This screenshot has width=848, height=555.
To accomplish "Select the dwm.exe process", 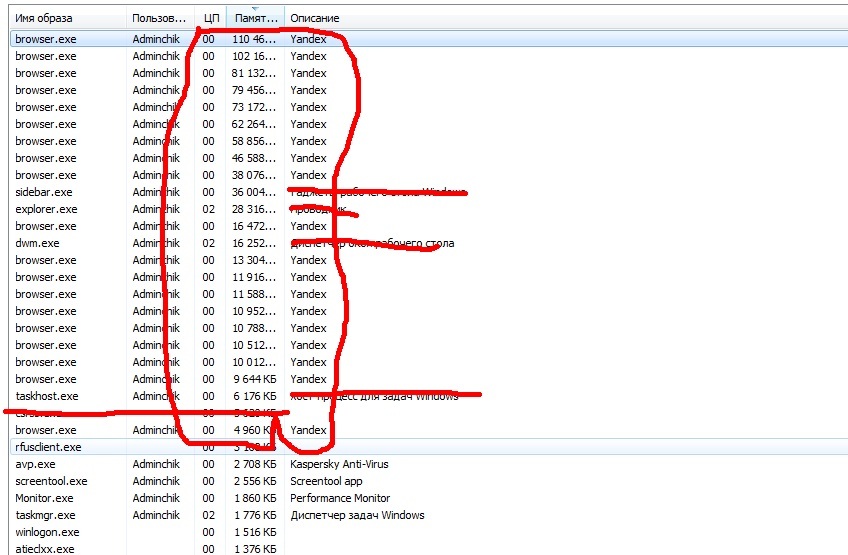I will coord(429,243).
